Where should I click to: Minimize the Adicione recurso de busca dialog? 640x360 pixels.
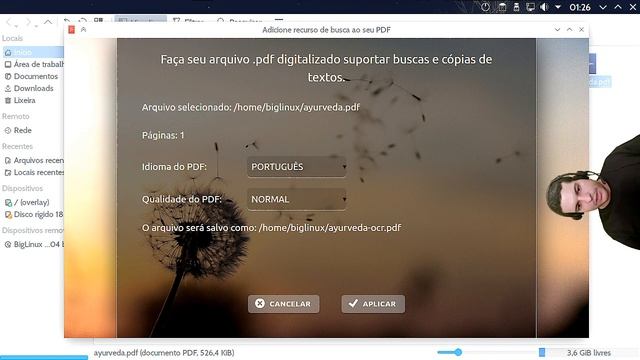(557, 29)
